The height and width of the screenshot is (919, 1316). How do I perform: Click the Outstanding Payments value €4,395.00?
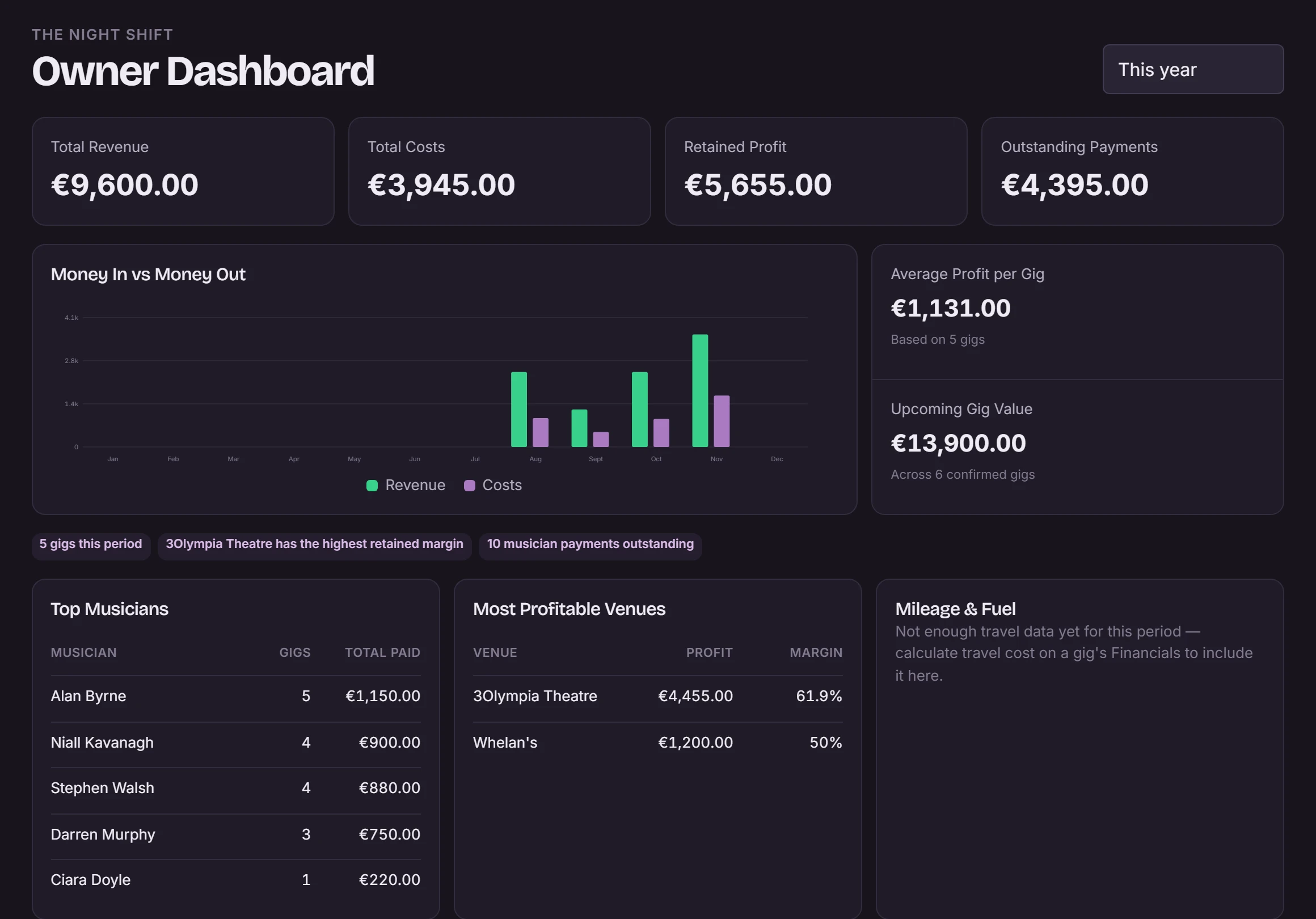coord(1075,184)
